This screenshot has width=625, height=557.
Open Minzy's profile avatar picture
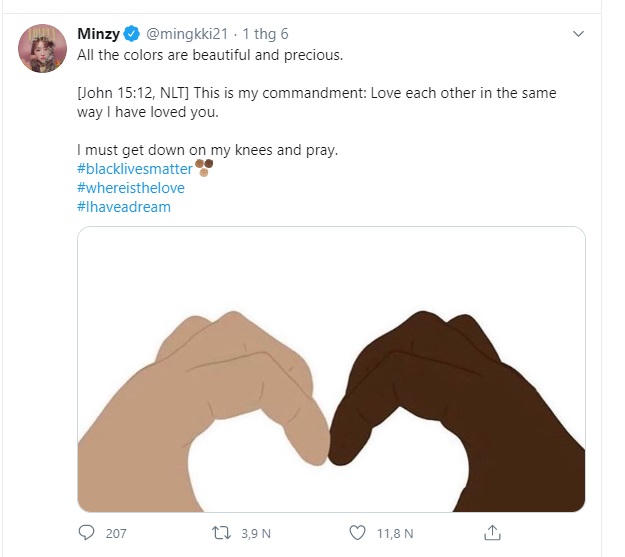coord(42,48)
